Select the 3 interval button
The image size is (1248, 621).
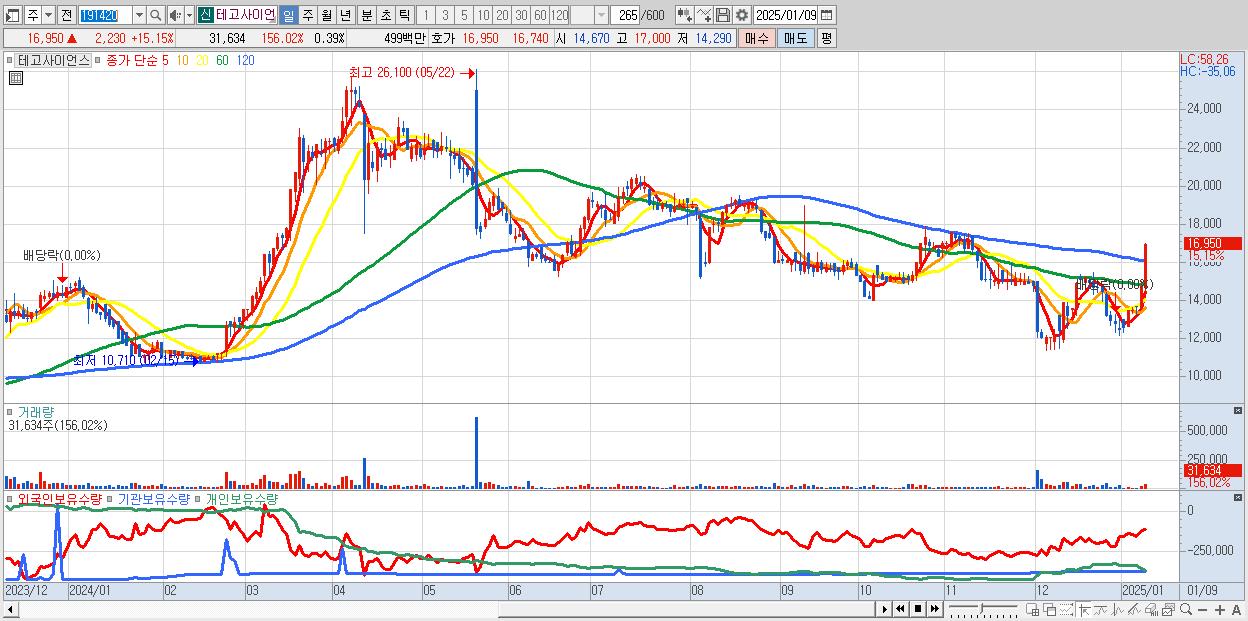pos(445,15)
